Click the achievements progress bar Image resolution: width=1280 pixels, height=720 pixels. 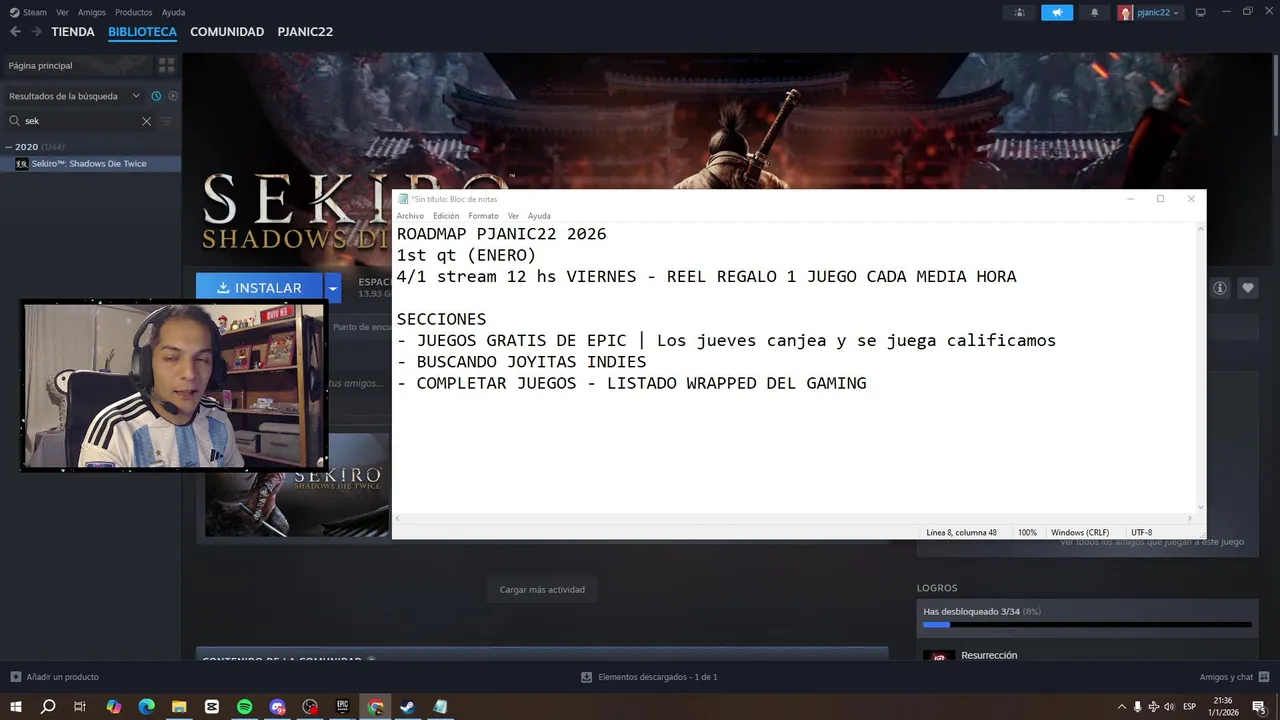pos(1087,625)
